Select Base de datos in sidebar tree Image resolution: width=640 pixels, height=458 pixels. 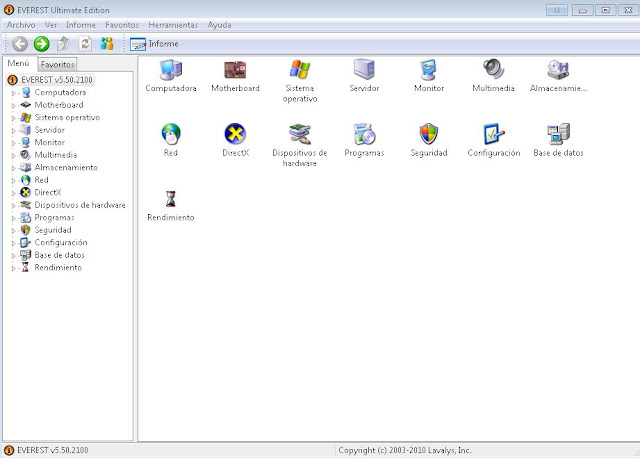pos(60,255)
